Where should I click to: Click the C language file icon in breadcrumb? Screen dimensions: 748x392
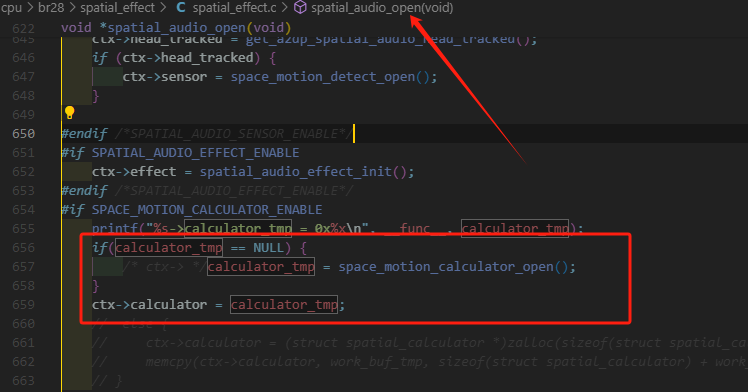[x=181, y=8]
